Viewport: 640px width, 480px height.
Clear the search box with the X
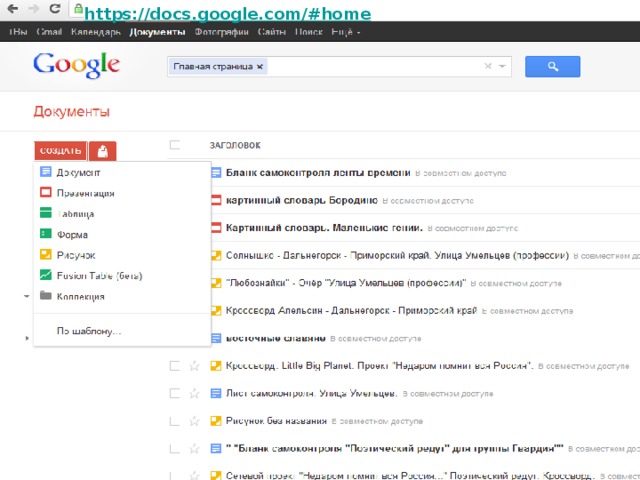click(x=488, y=66)
